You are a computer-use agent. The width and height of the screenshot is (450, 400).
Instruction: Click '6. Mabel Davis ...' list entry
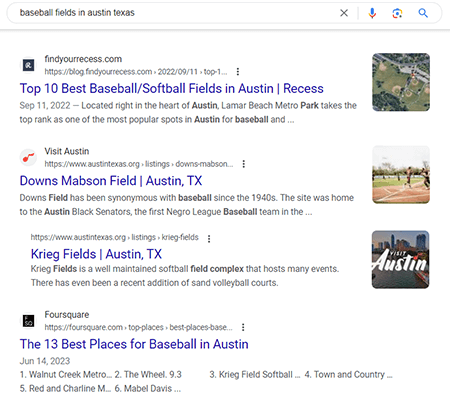point(148,389)
